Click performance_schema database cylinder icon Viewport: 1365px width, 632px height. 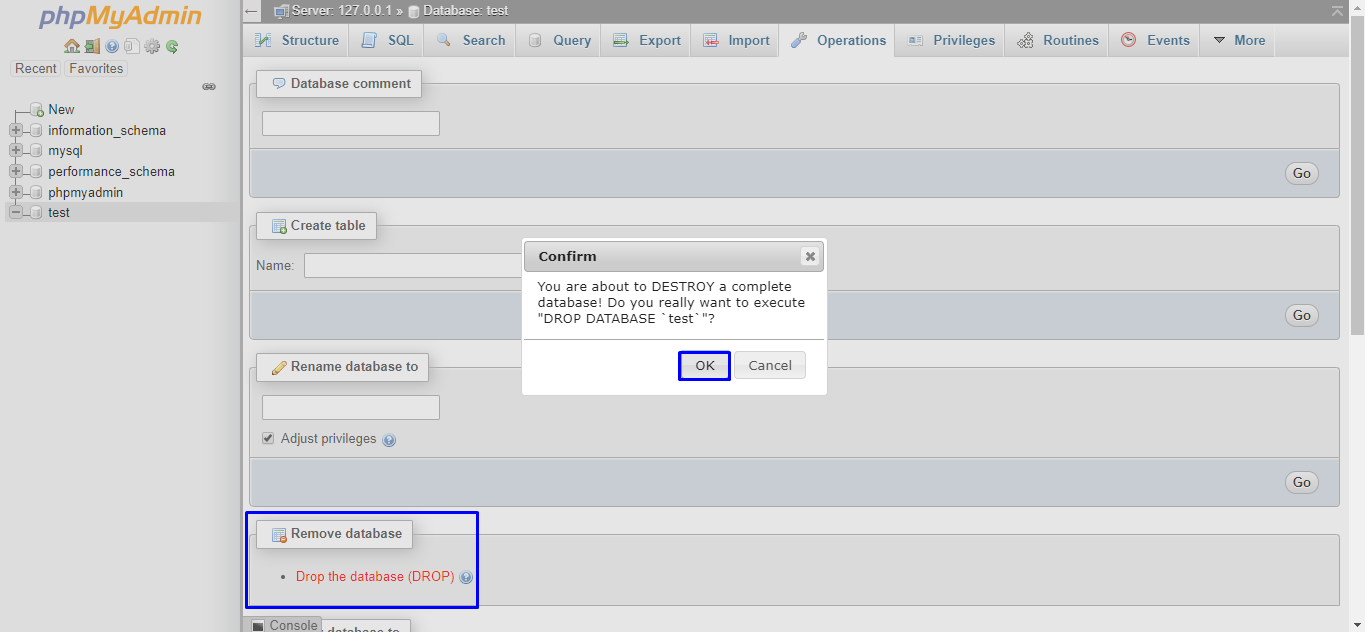click(x=37, y=172)
